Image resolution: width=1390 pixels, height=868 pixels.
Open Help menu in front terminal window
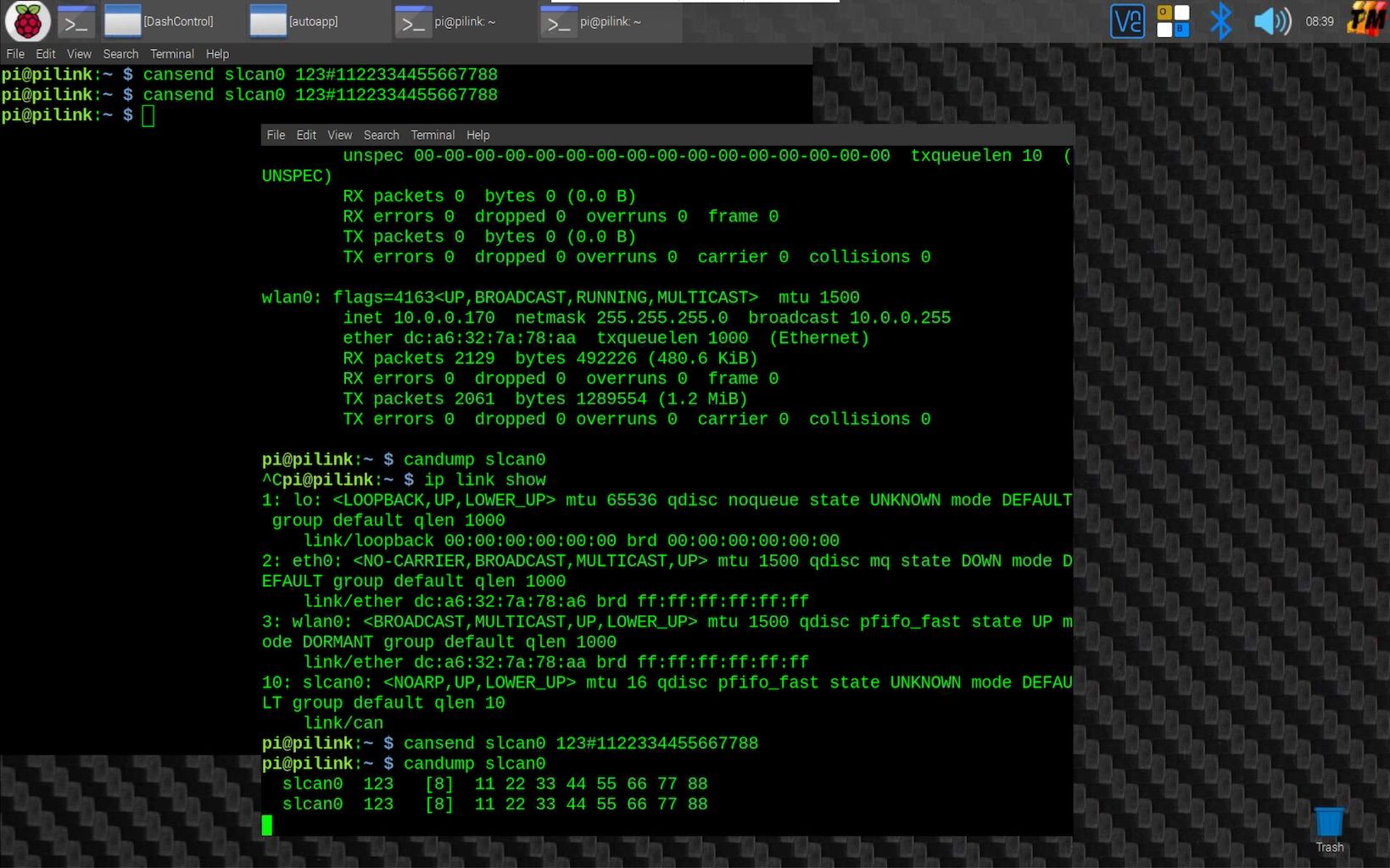point(477,135)
